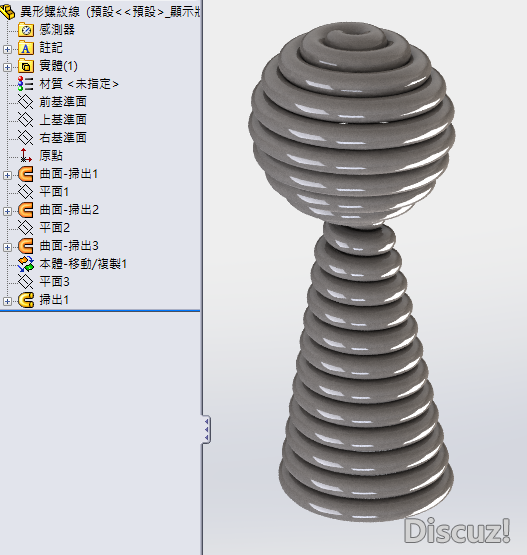Select the 前基準面 plane icon

26,102
